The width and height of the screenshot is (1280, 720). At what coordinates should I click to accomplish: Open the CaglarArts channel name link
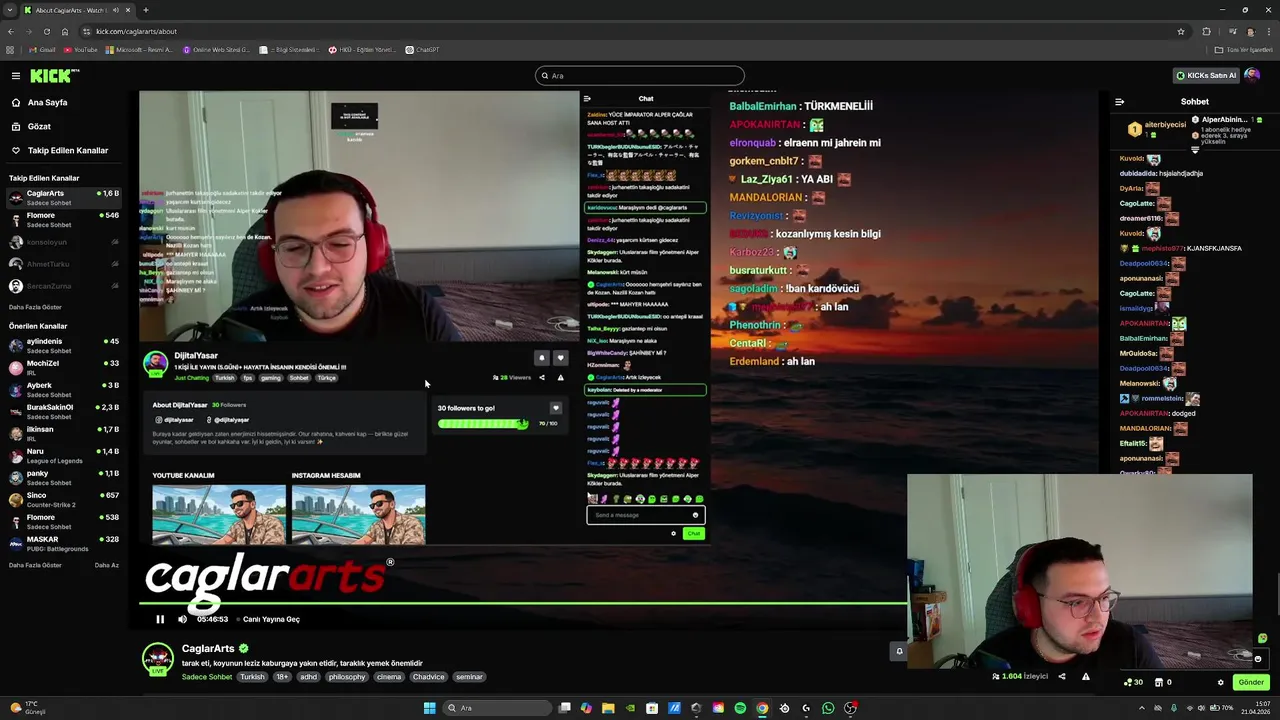pos(208,649)
